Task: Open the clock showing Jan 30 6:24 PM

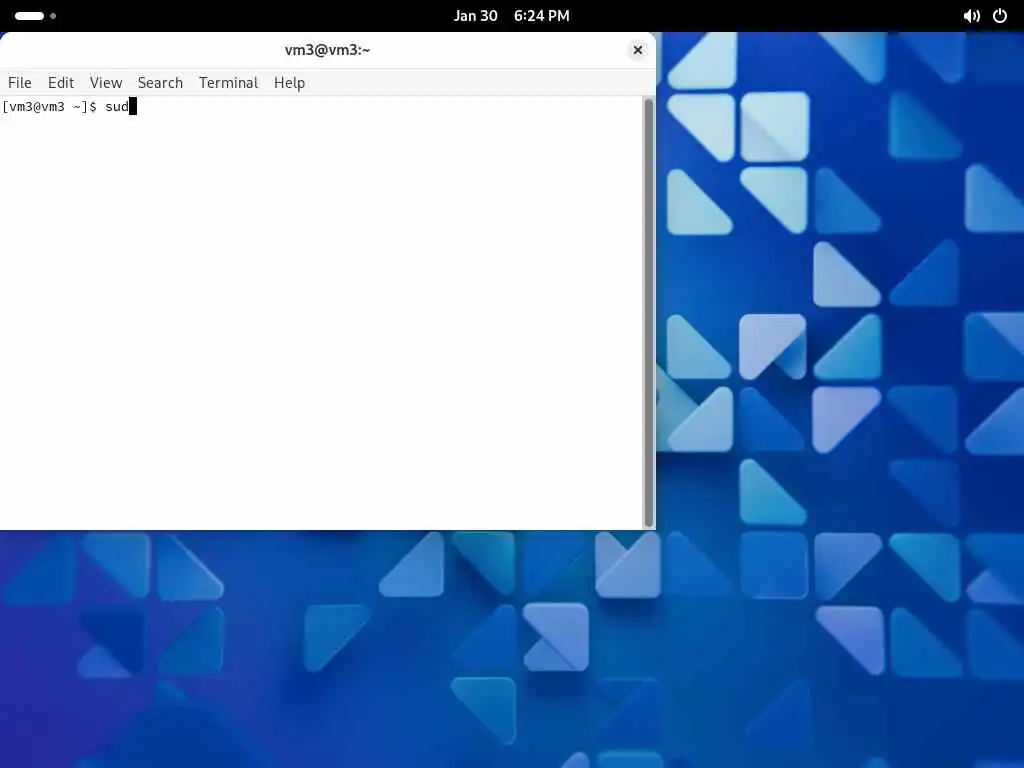Action: (x=511, y=16)
